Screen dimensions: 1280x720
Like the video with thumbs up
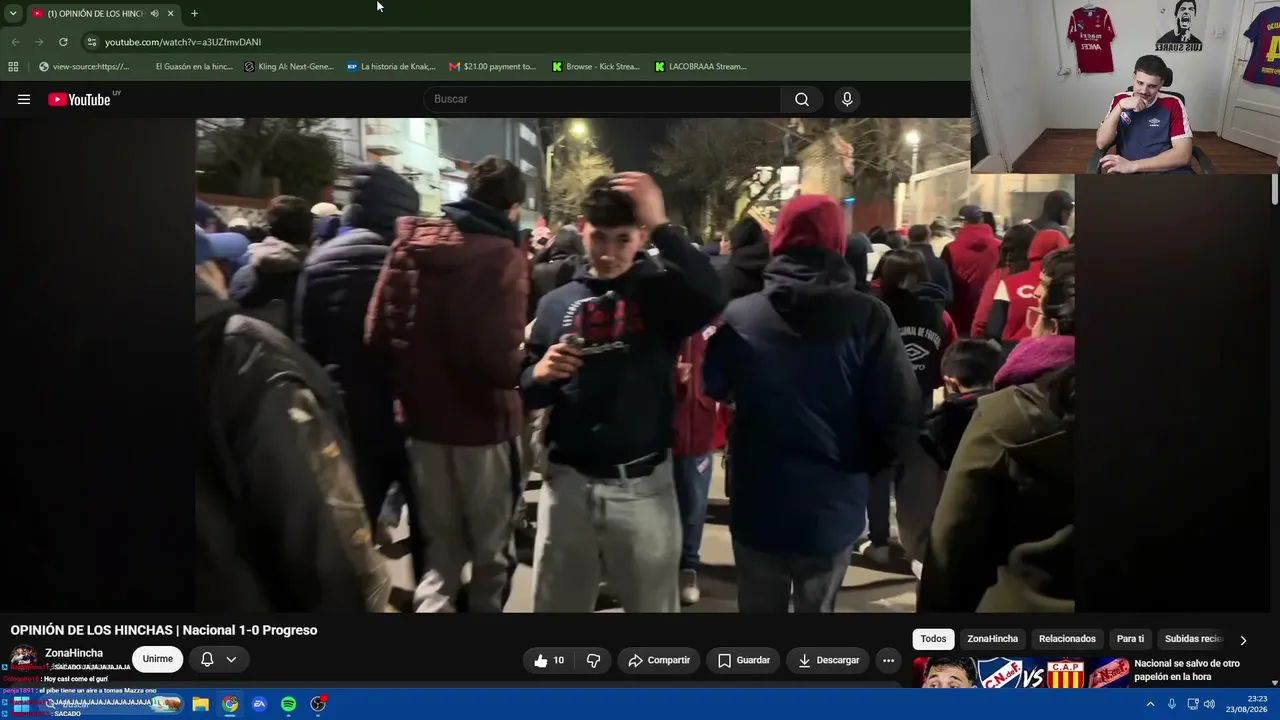[x=549, y=660]
